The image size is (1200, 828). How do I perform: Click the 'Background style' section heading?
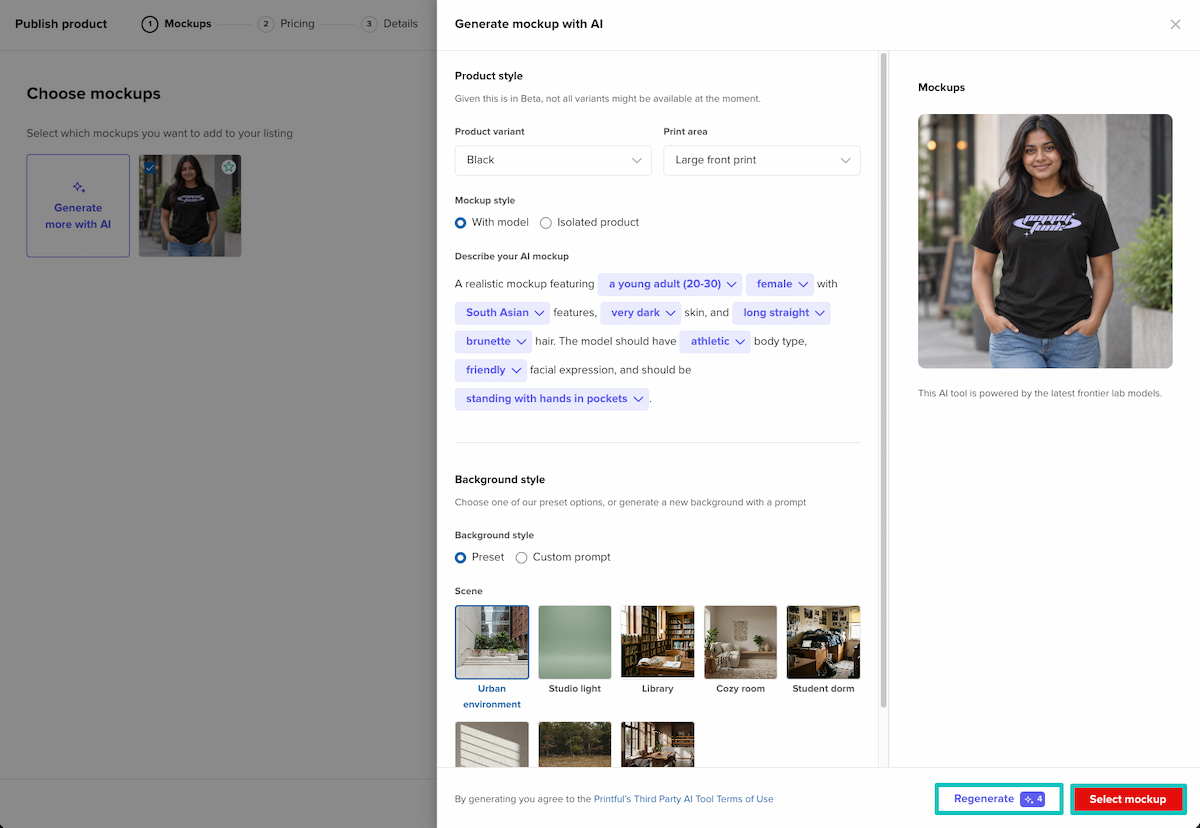pos(500,480)
